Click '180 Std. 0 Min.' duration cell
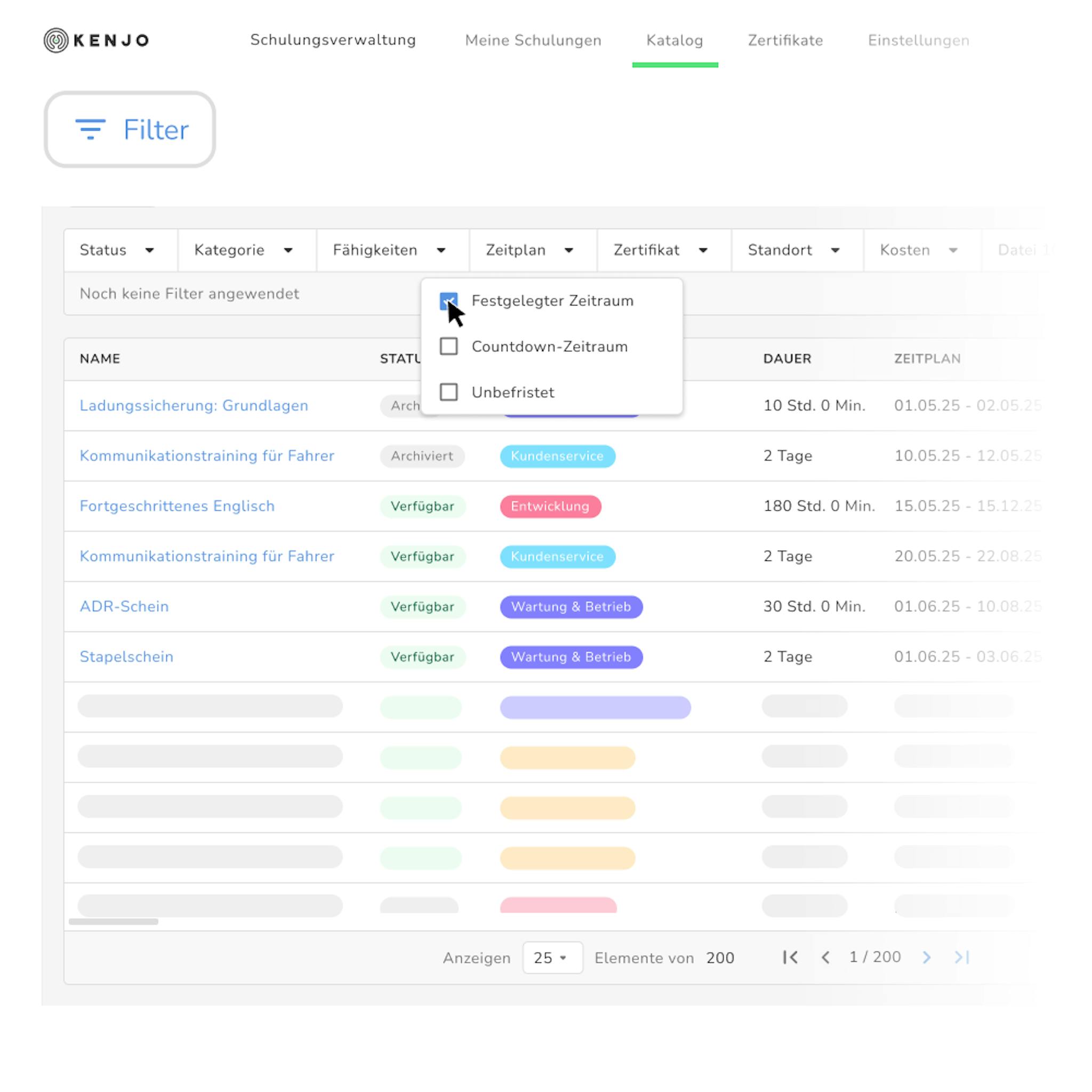1092x1092 pixels. [819, 506]
